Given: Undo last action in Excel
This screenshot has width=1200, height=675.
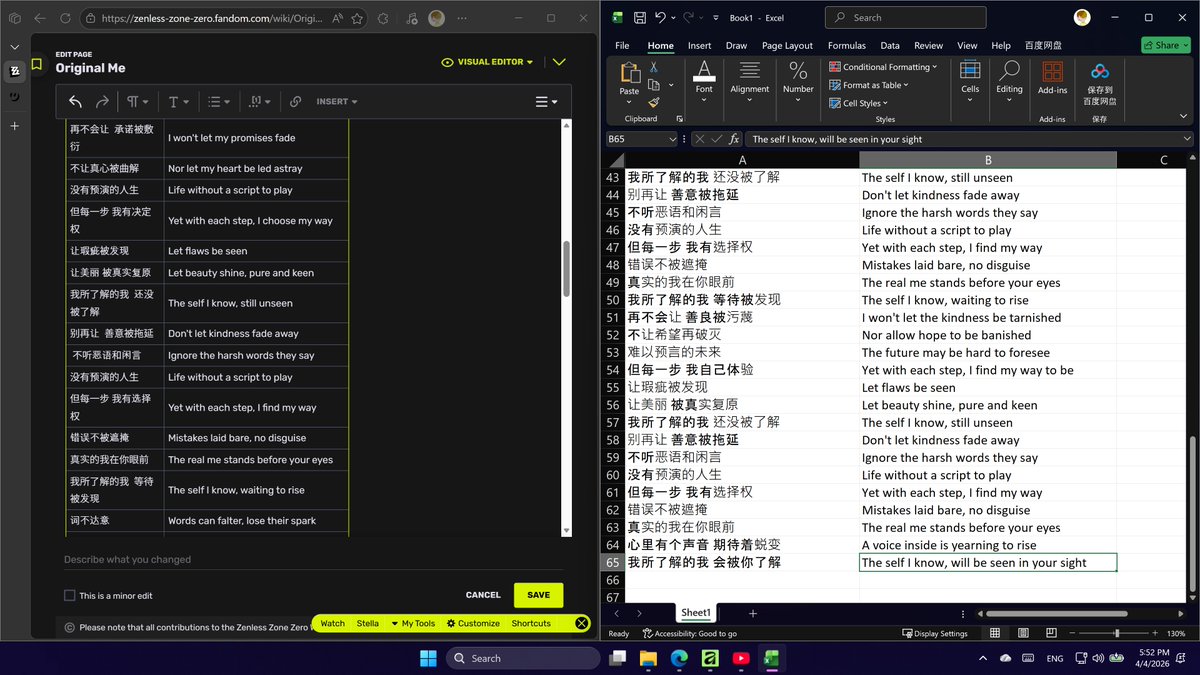Looking at the screenshot, I should pyautogui.click(x=660, y=18).
